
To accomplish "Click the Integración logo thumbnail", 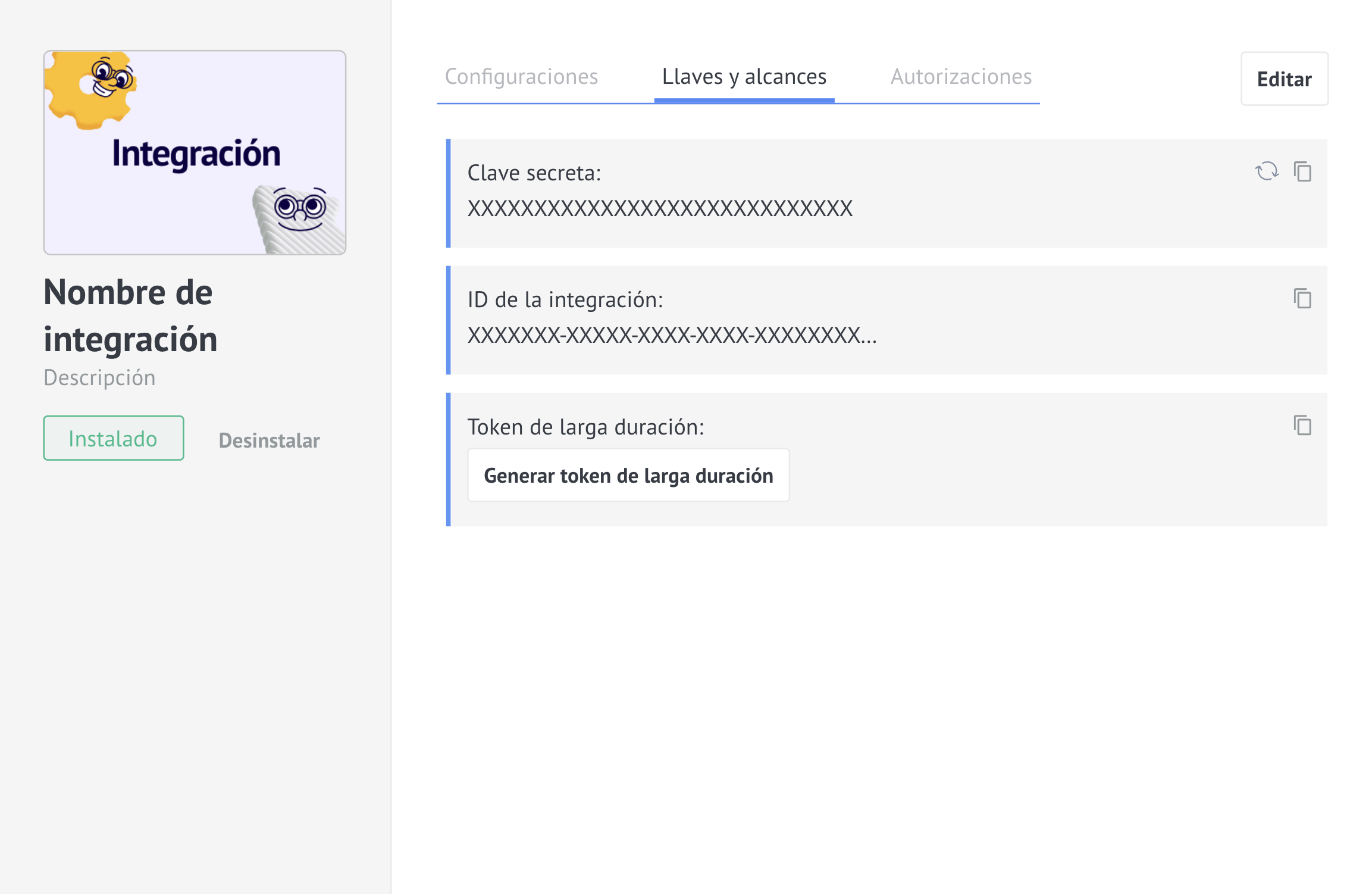I will click(x=195, y=152).
